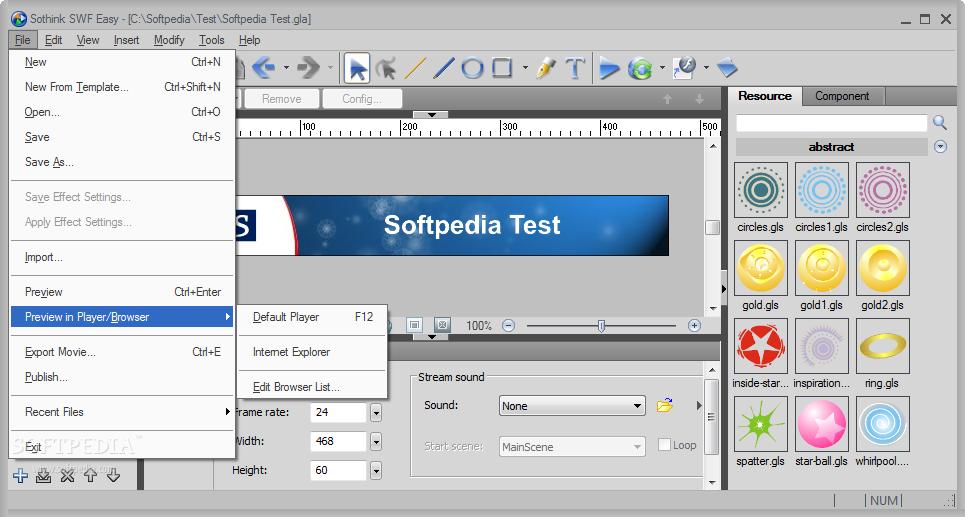Collapse the Resource panel side arrow
The height and width of the screenshot is (517, 965).
click(724, 289)
